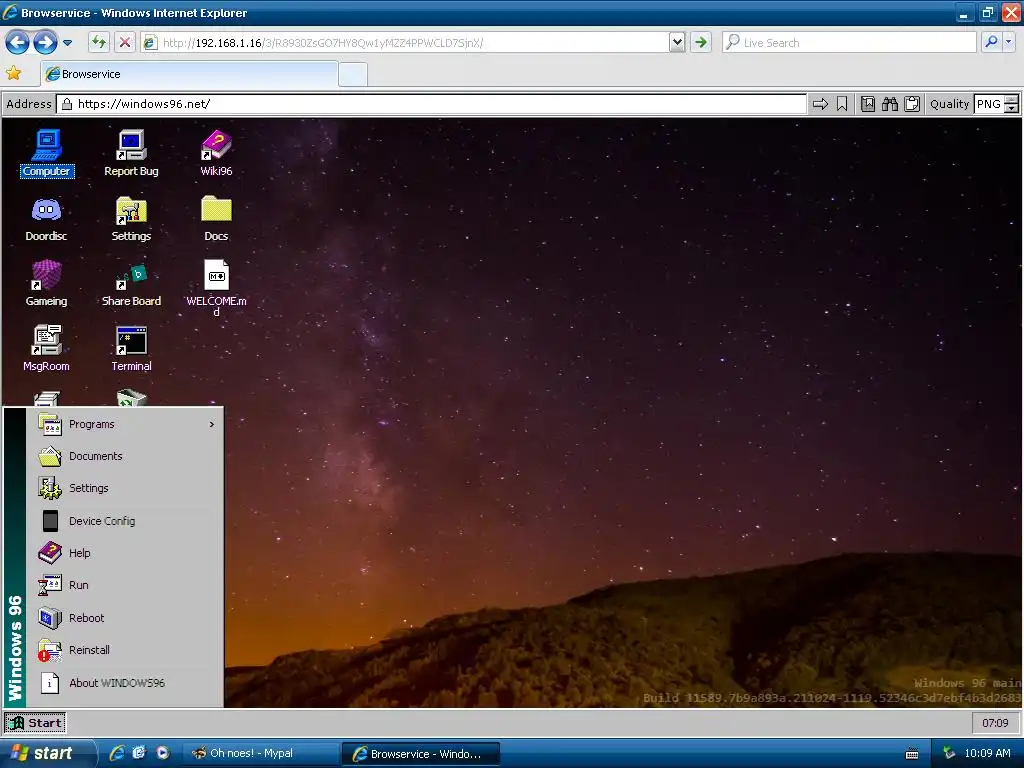Viewport: 1024px width, 768px height.
Task: Click the Live Search magnifier button
Action: pyautogui.click(x=991, y=42)
